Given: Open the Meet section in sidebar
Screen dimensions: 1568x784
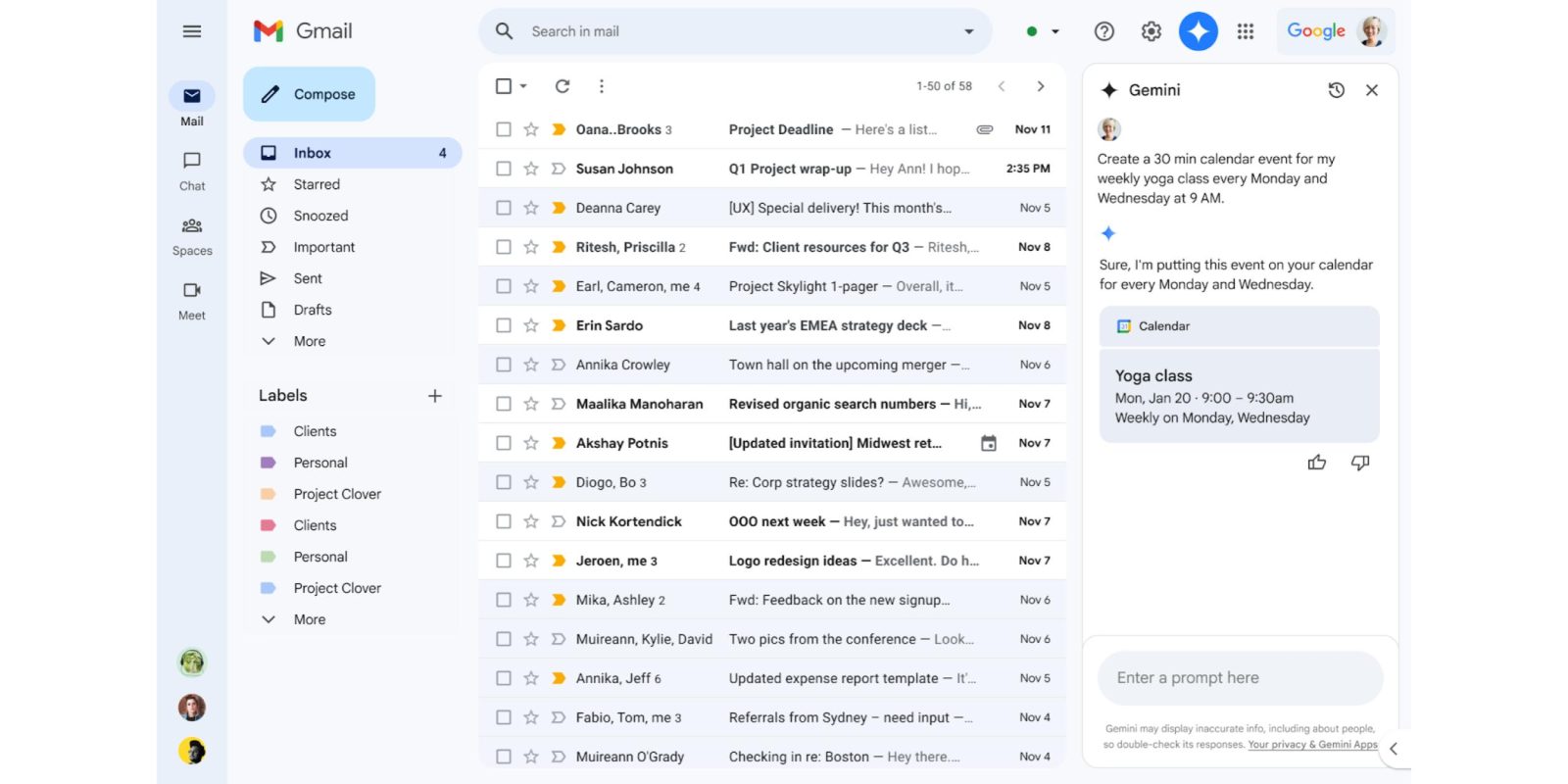Looking at the screenshot, I should 192,300.
